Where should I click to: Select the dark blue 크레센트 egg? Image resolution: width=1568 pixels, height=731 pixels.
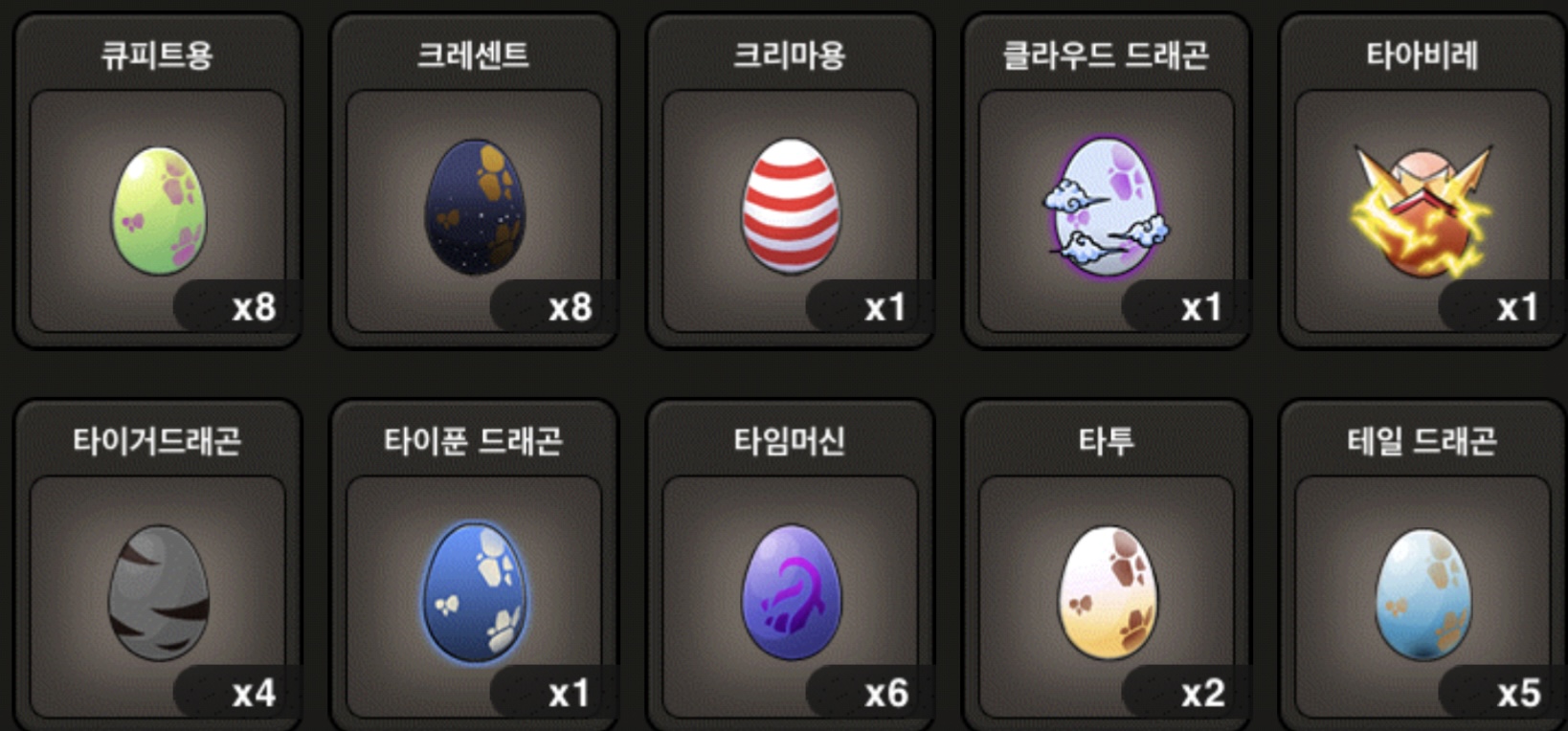[475, 207]
